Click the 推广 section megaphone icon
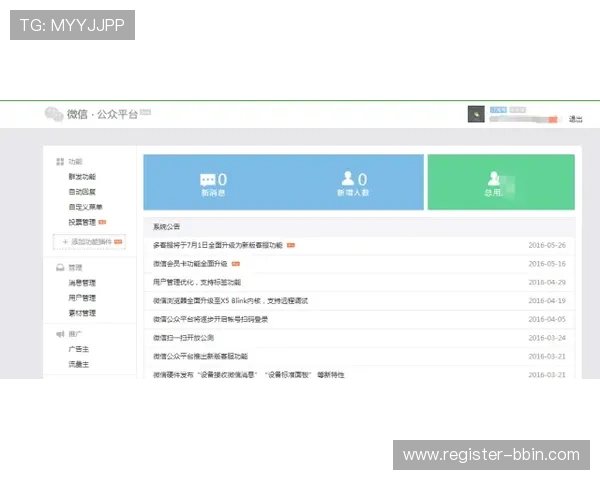600x480 pixels. tap(60, 334)
